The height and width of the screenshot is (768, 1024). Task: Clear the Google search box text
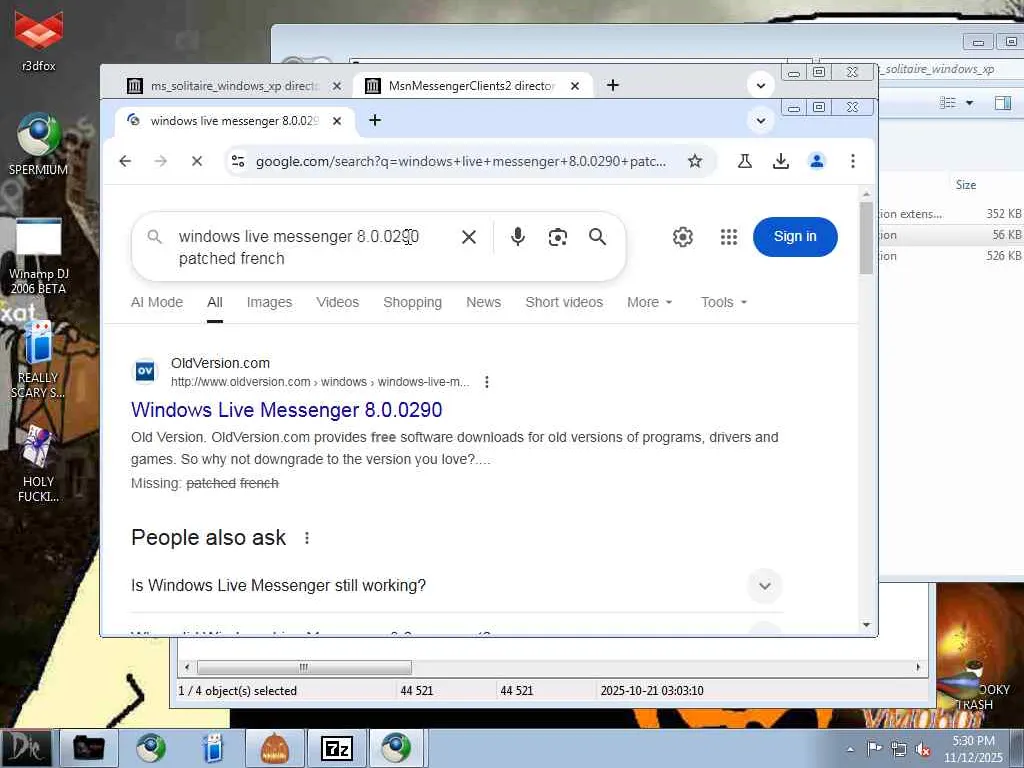469,237
